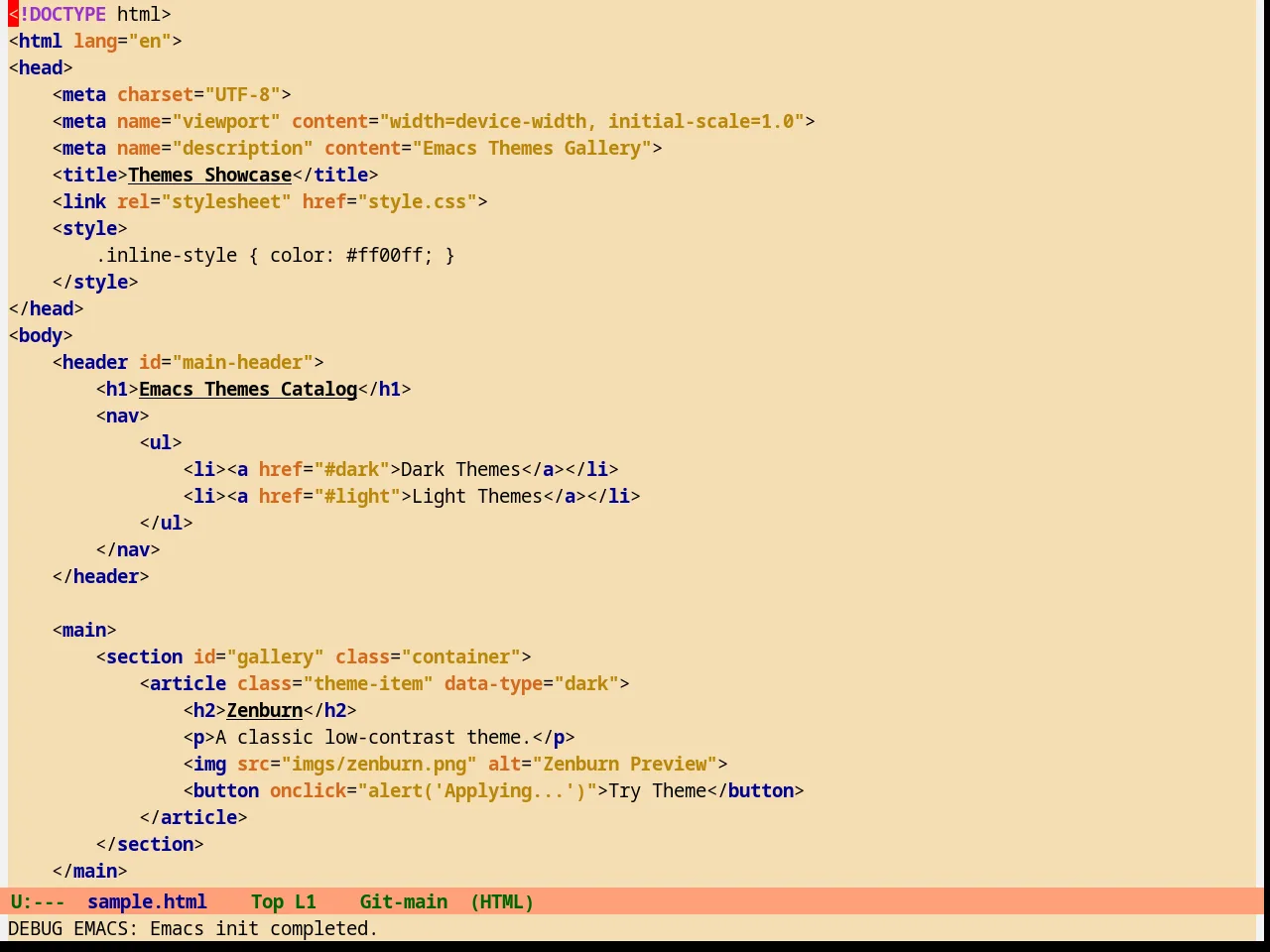Click the "style.css" href value
Image resolution: width=1270 pixels, height=952 pixels.
click(418, 201)
